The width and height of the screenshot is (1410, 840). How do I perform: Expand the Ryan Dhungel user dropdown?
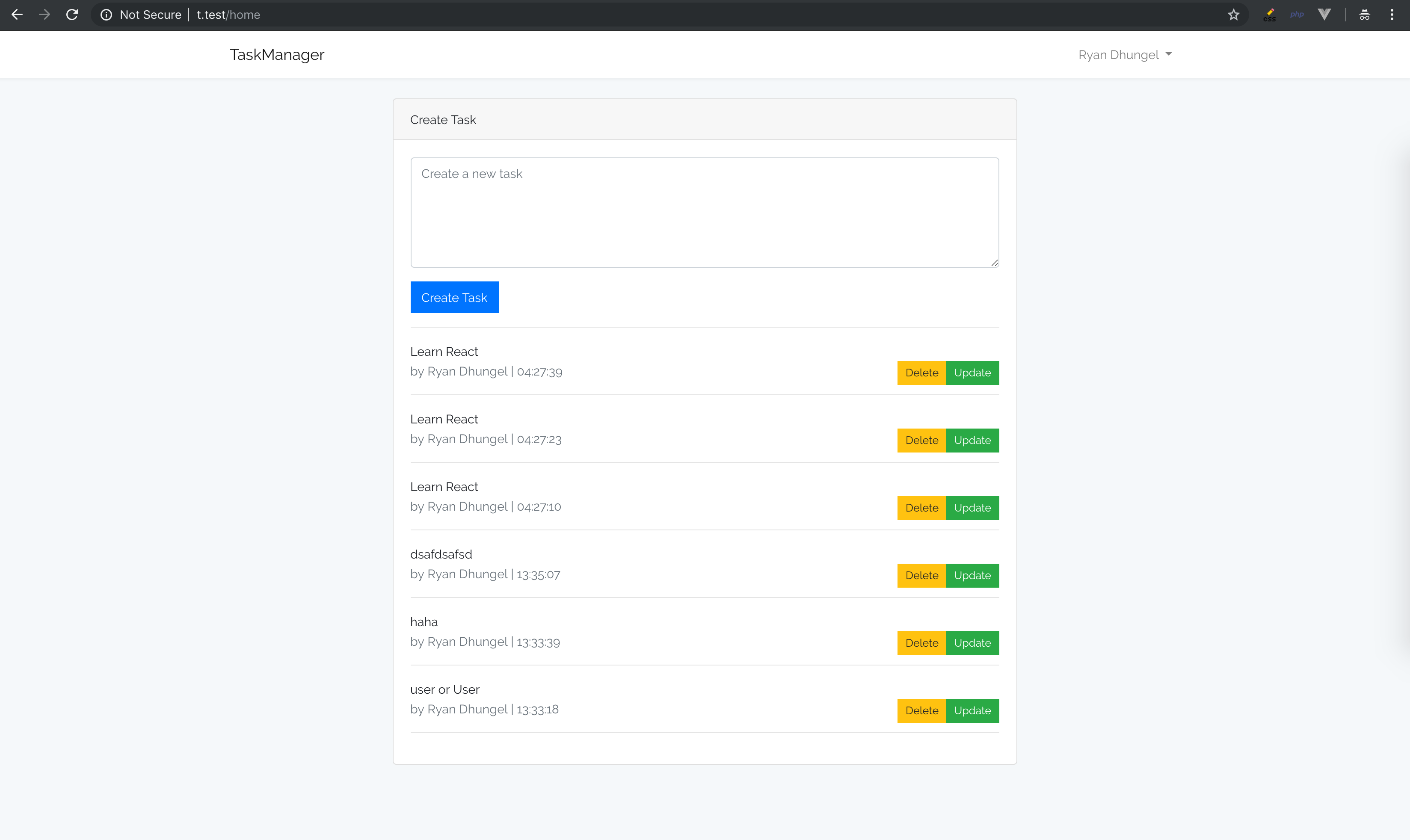1125,55
